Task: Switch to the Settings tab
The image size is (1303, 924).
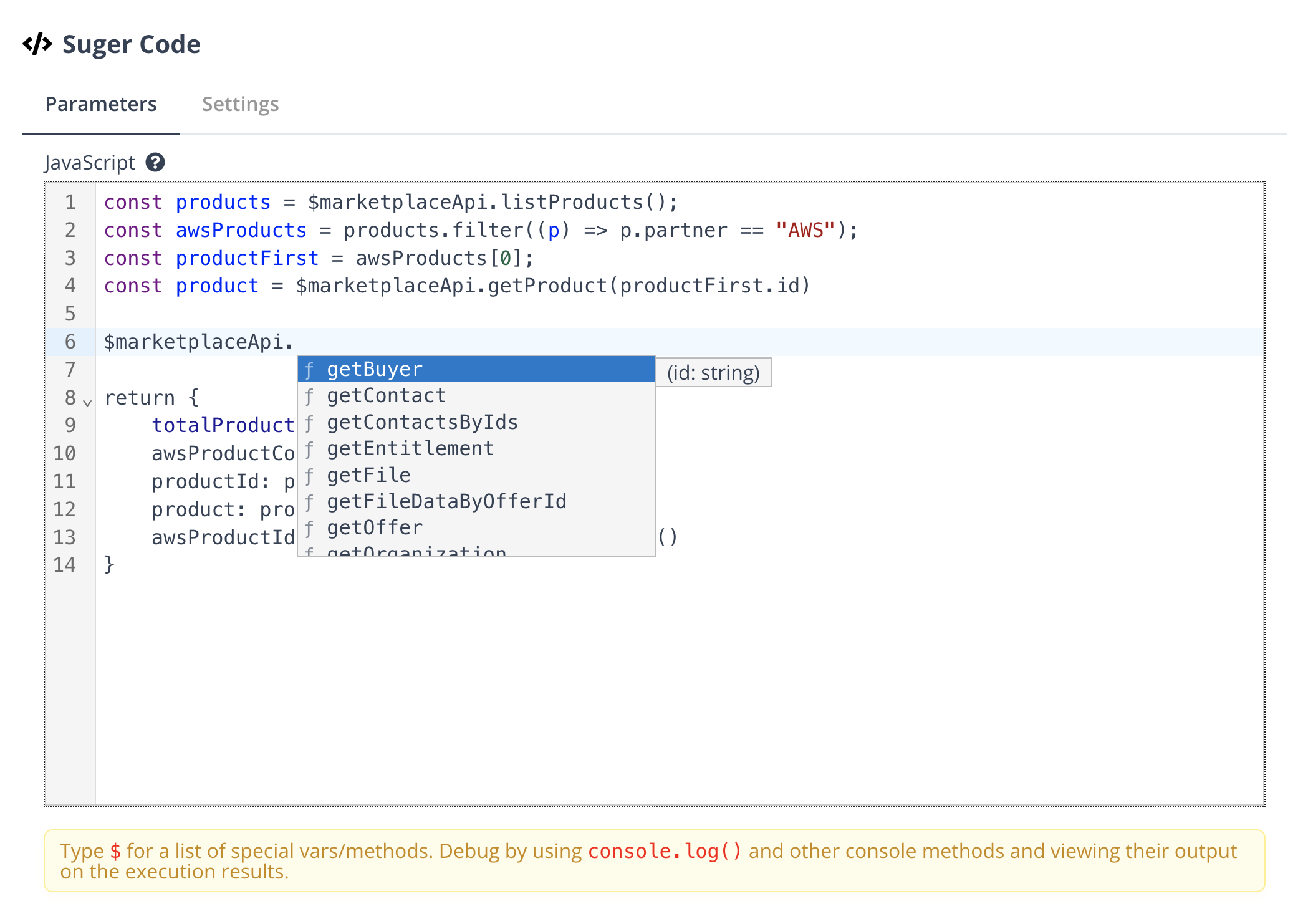Action: point(240,104)
